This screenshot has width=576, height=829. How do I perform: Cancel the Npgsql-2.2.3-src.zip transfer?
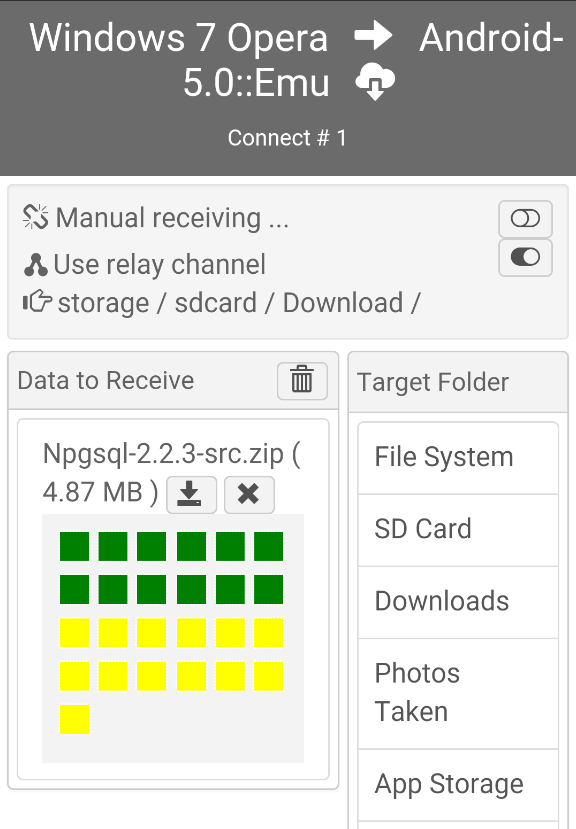click(249, 494)
